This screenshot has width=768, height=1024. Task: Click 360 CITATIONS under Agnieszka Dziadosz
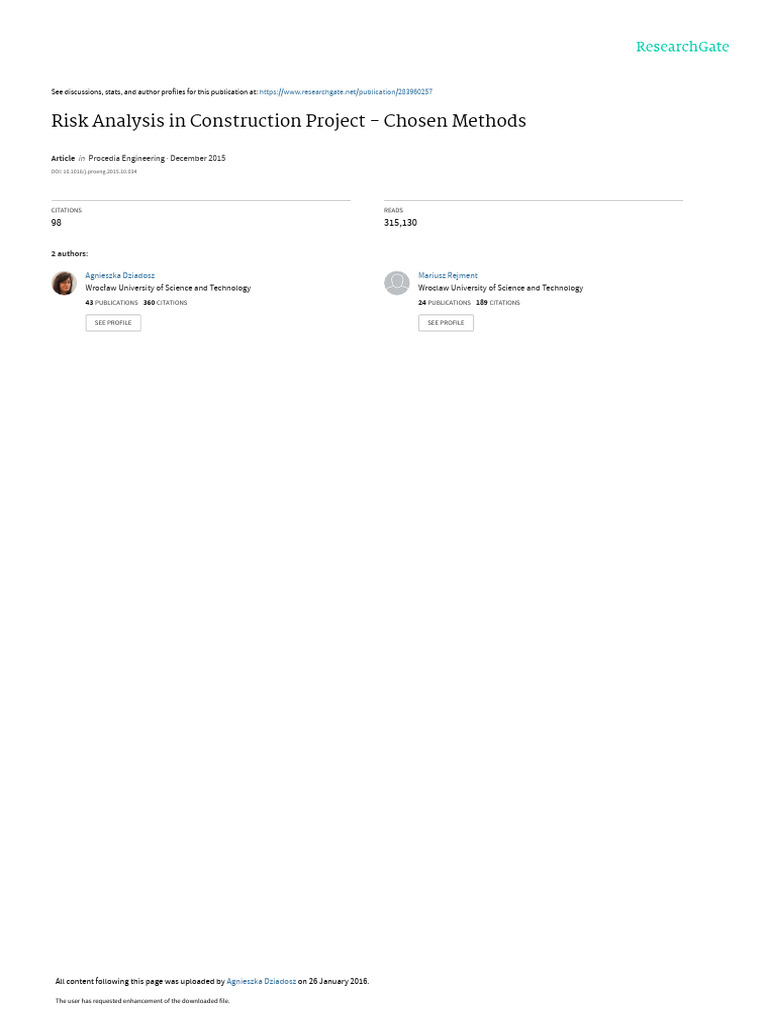pyautogui.click(x=165, y=303)
